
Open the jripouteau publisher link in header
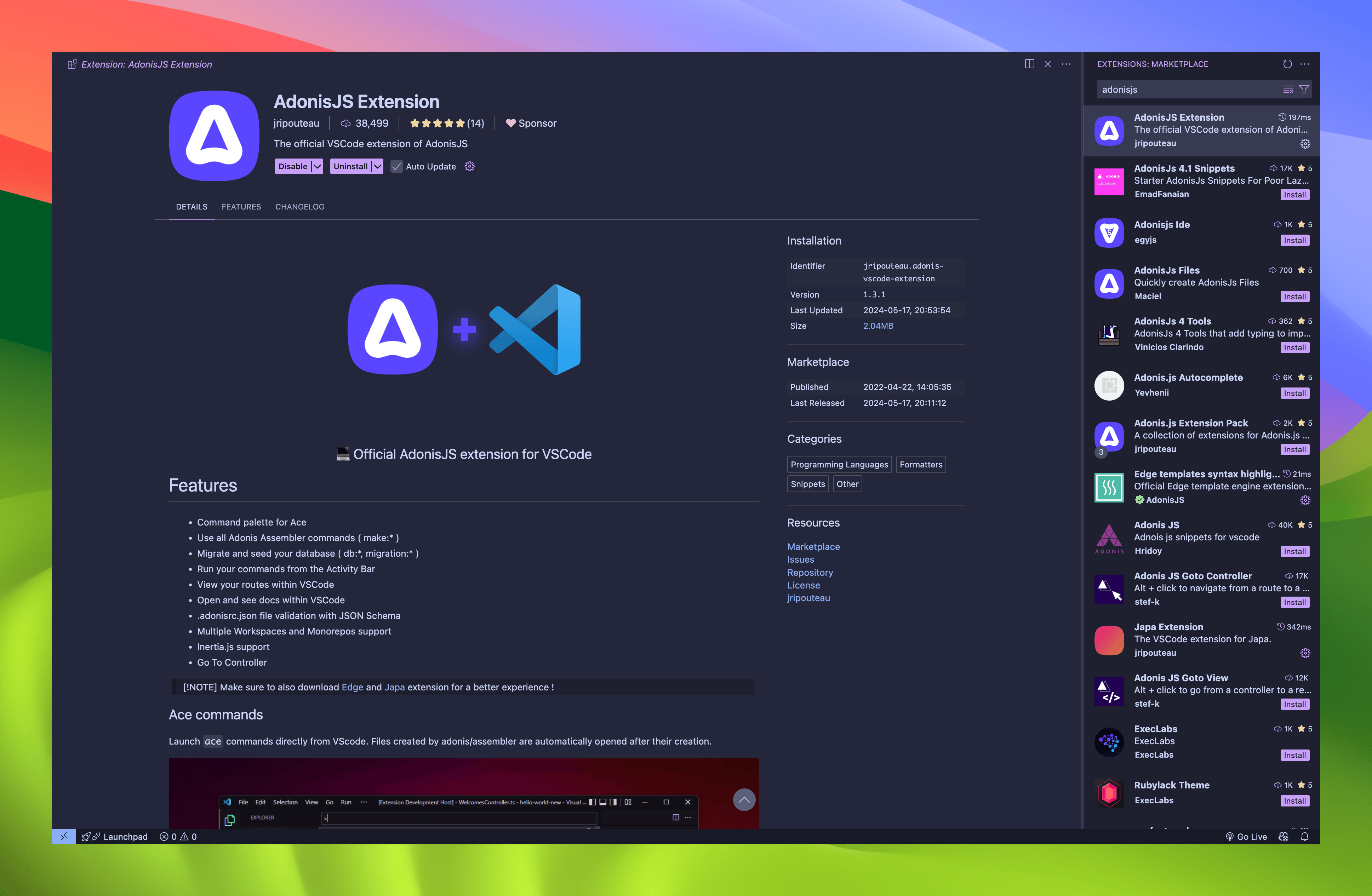(x=296, y=123)
